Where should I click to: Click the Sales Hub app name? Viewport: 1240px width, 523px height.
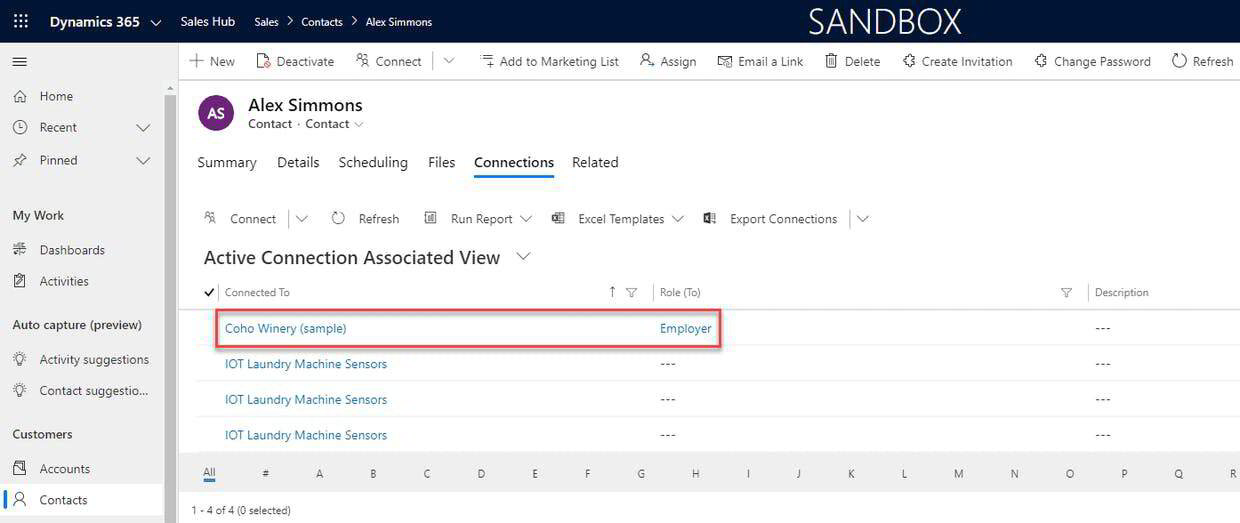click(208, 21)
